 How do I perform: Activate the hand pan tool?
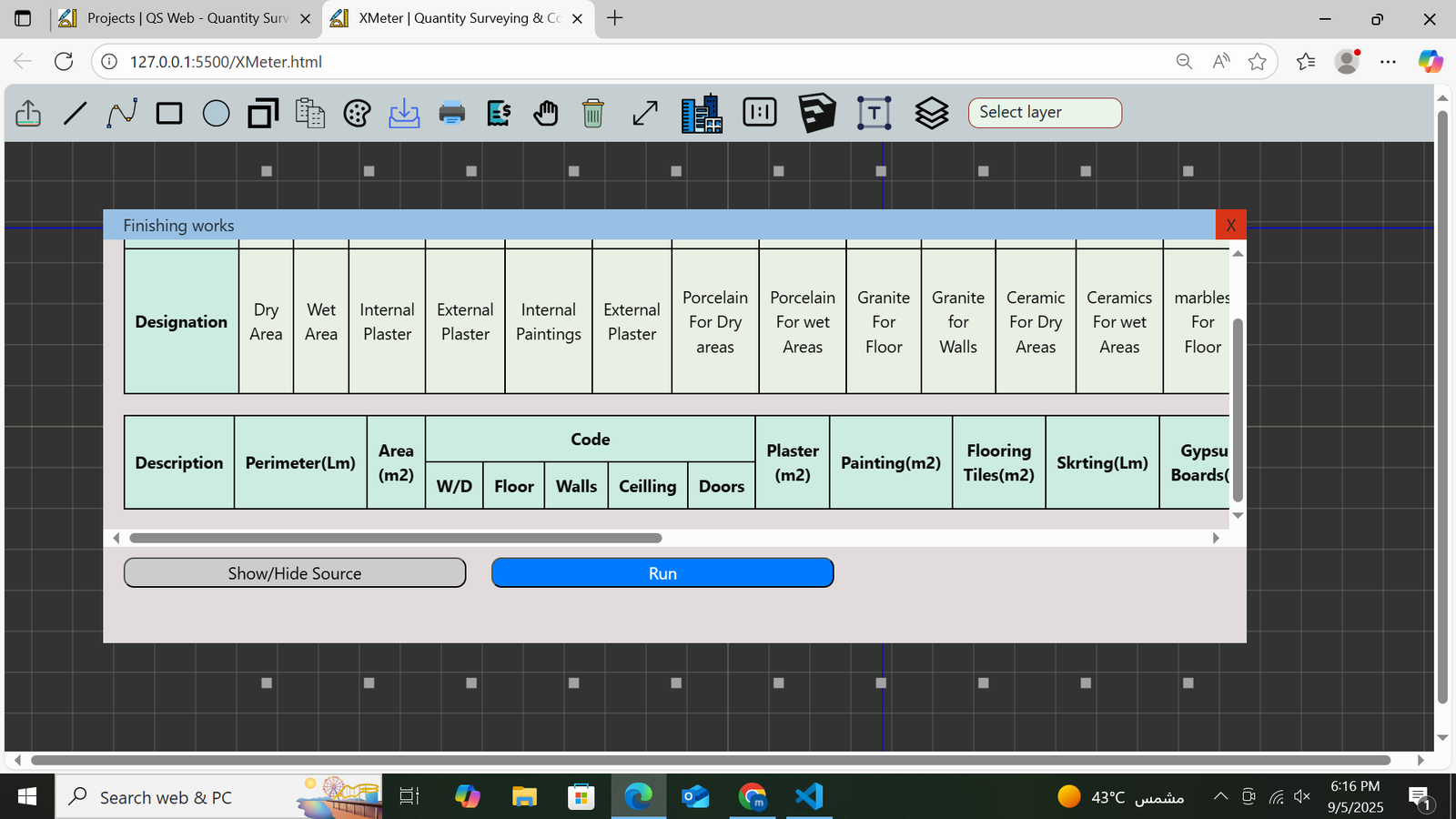point(546,113)
